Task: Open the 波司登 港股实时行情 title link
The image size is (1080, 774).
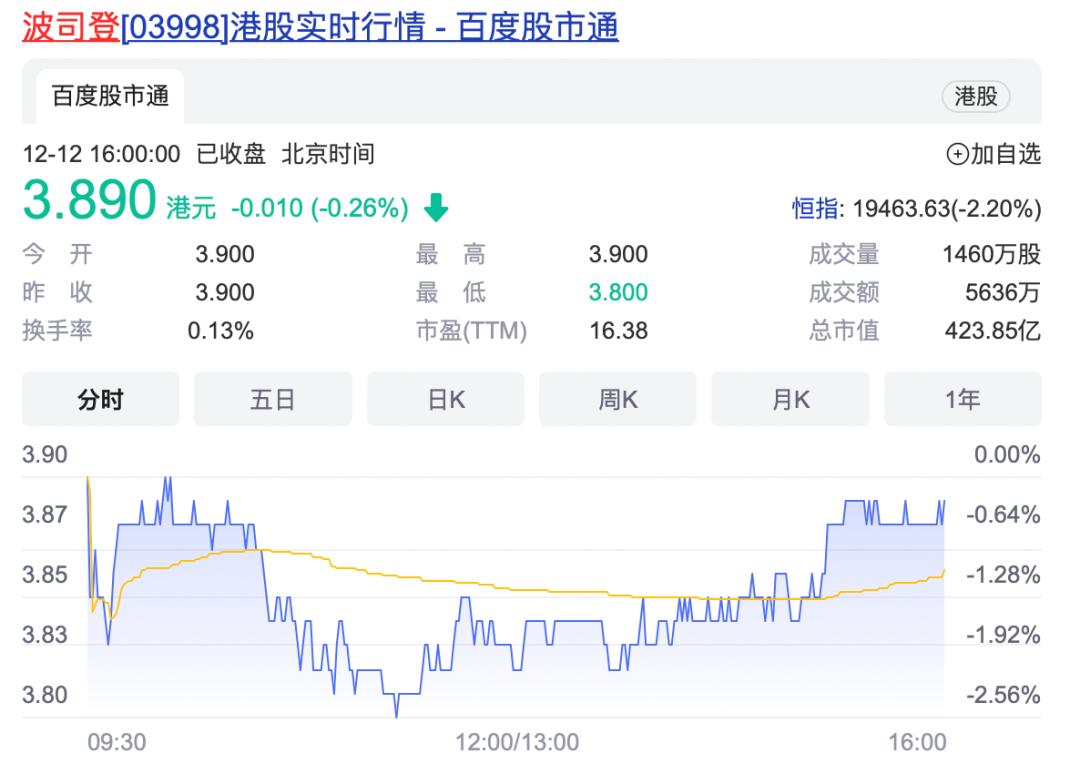Action: click(320, 27)
